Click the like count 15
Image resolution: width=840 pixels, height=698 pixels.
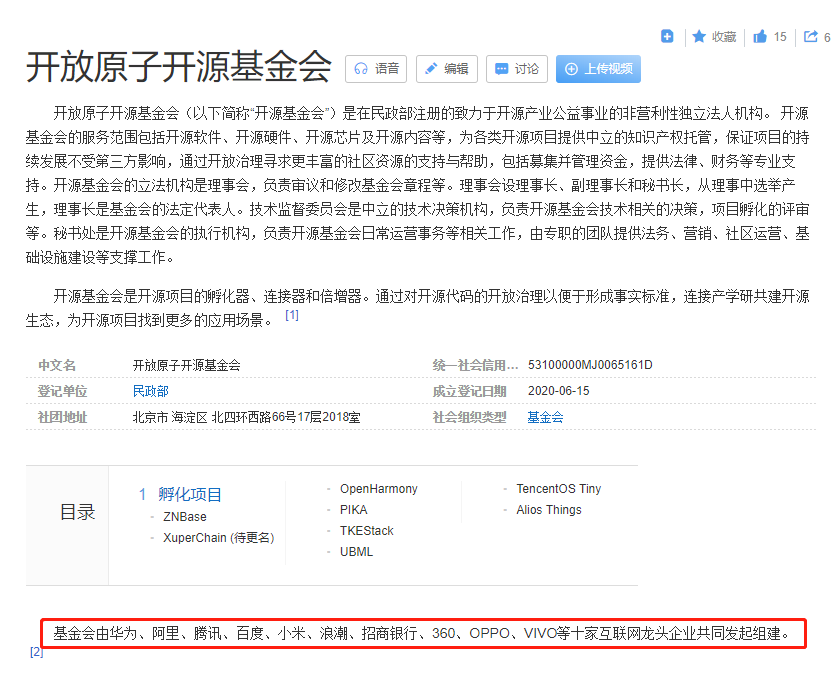click(x=780, y=37)
